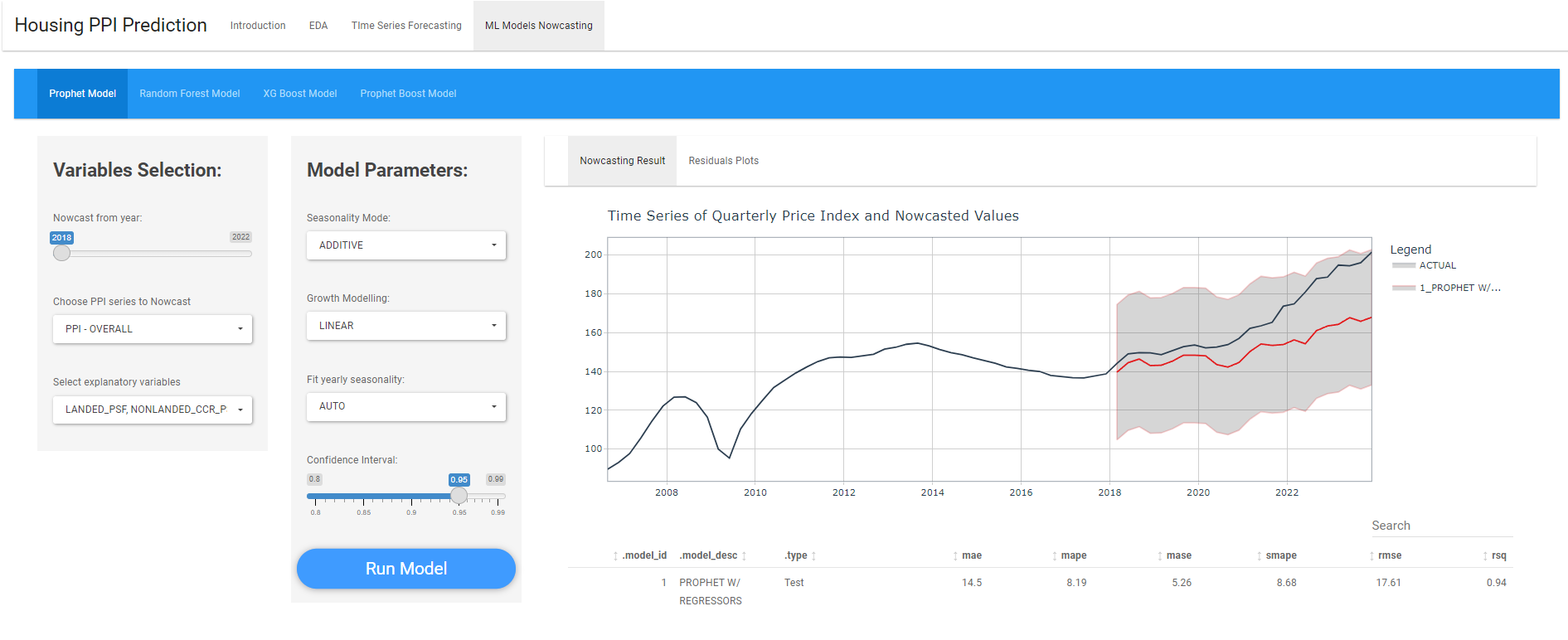Open the Fit yearly seasonality dropdown
The height and width of the screenshot is (640, 1568).
[406, 406]
